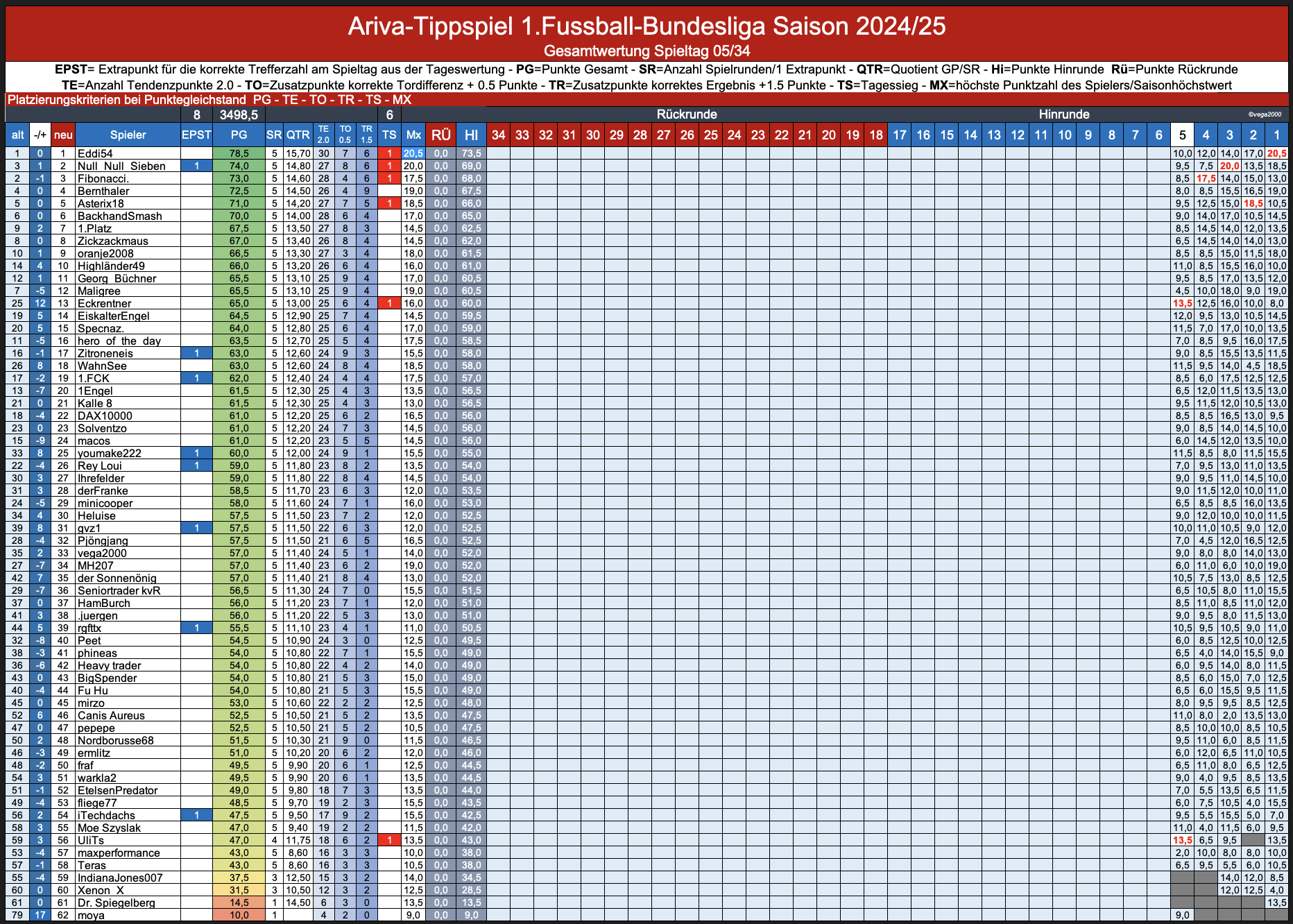Screen dimensions: 1293x924
Task: Click player name 'Bernthaler'
Action: tap(103, 191)
